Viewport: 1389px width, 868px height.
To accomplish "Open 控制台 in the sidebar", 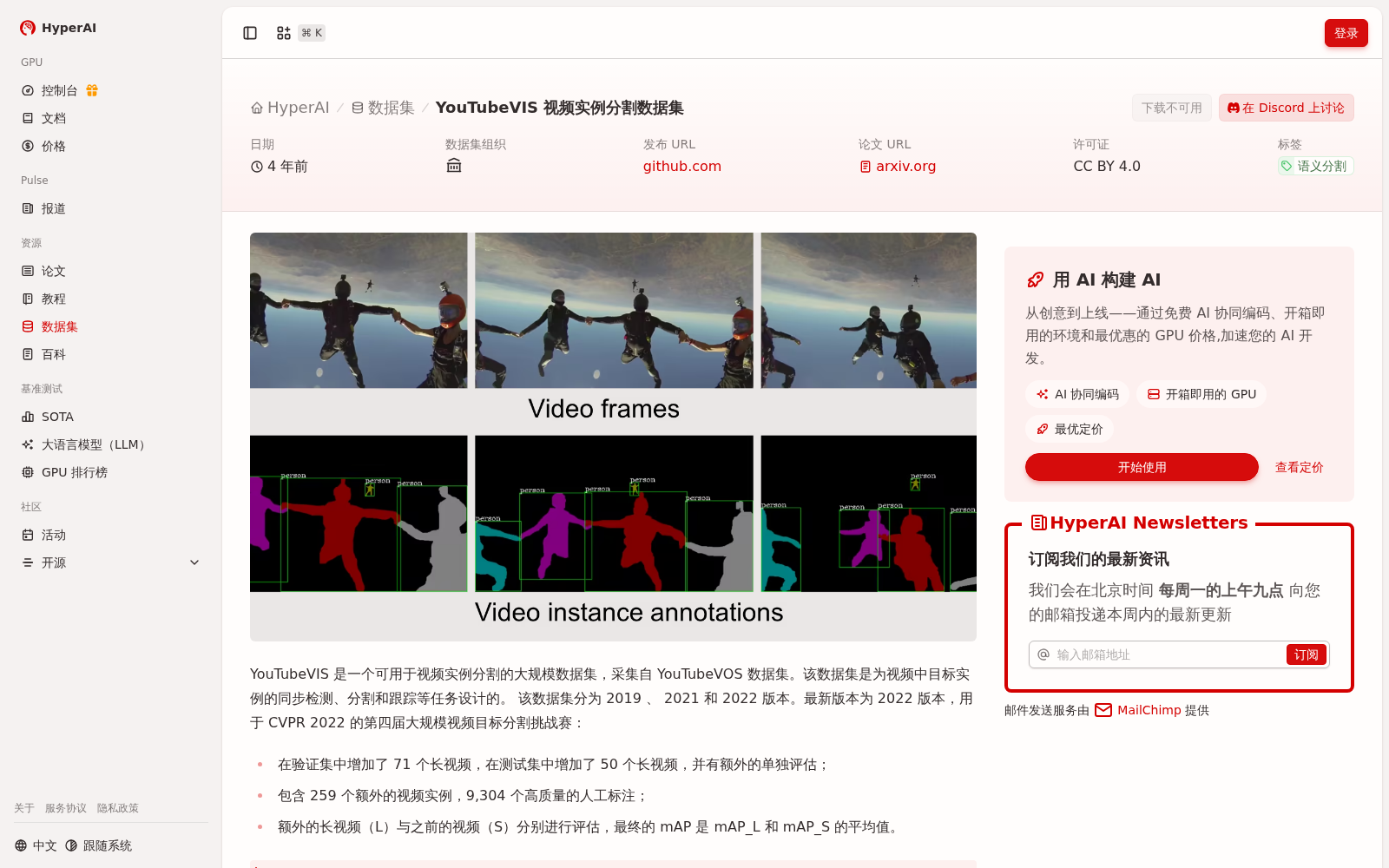I will 111,90.
